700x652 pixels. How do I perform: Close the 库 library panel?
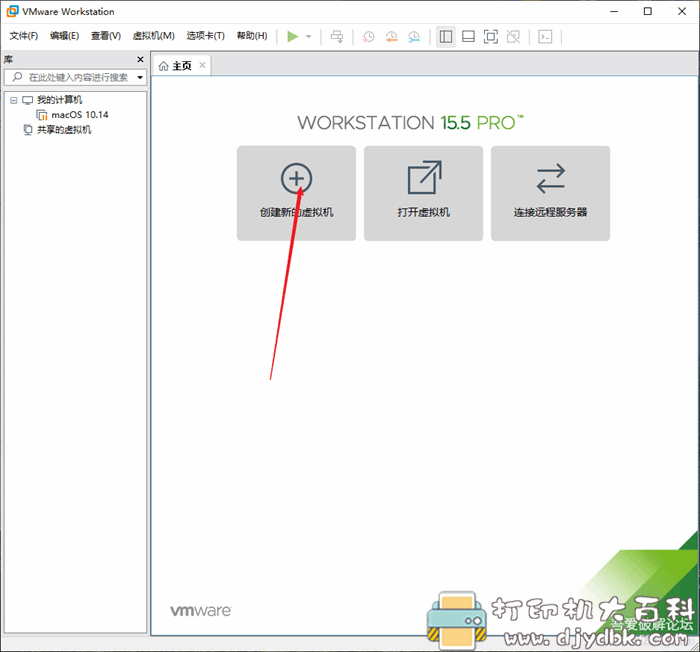click(140, 59)
